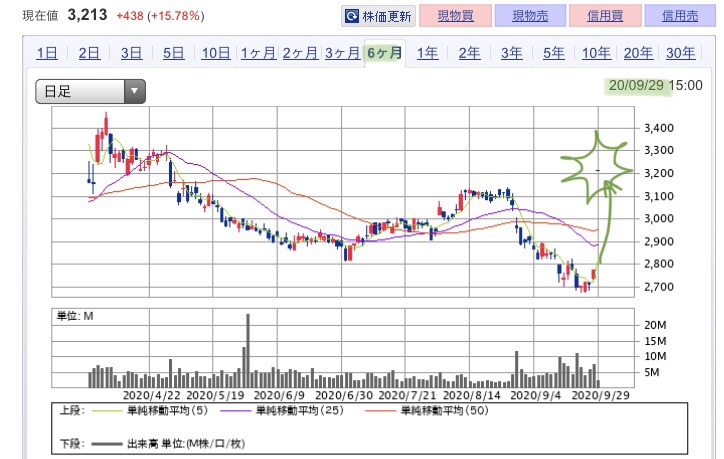Image resolution: width=724 pixels, height=459 pixels.
Task: Click the 2020/6/30 date axis label
Action: [x=344, y=395]
